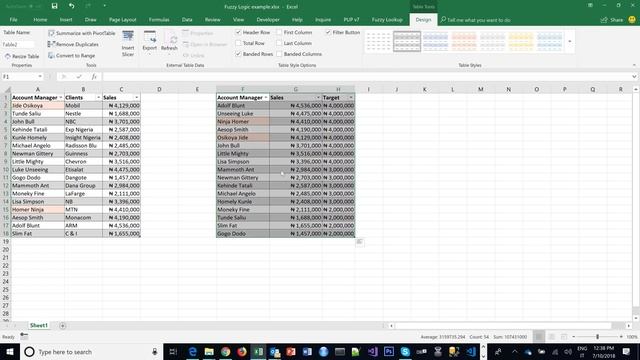Image resolution: width=640 pixels, height=360 pixels.
Task: Enable the Total Row checkbox
Action: coord(238,43)
